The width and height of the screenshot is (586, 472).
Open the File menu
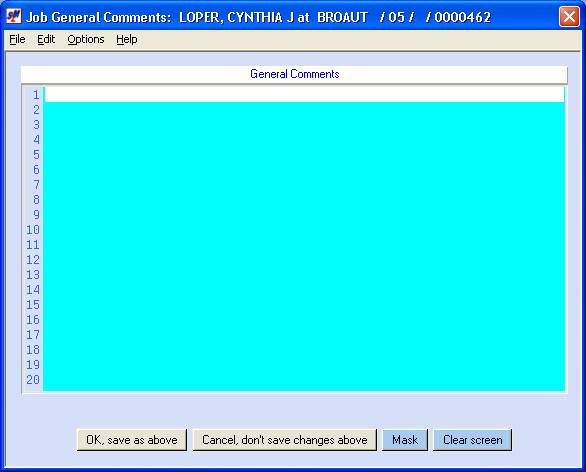pos(17,39)
